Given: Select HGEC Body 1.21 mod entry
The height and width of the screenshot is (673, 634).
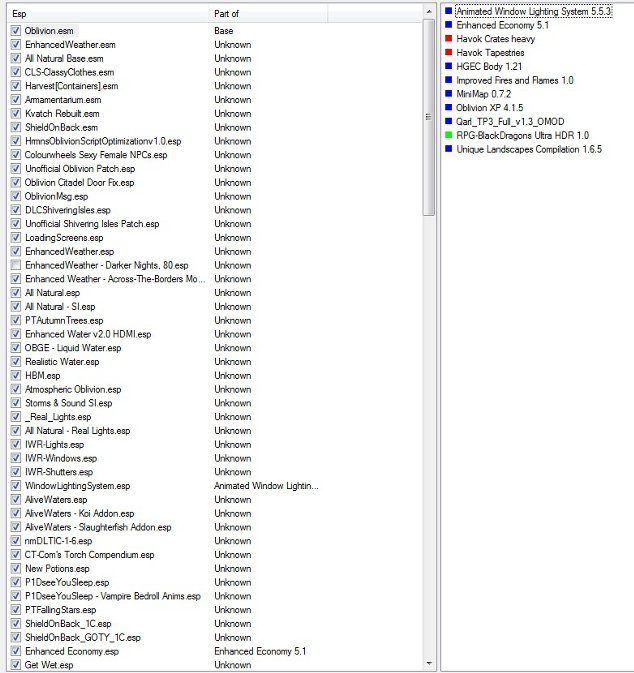Looking at the screenshot, I should coord(489,66).
